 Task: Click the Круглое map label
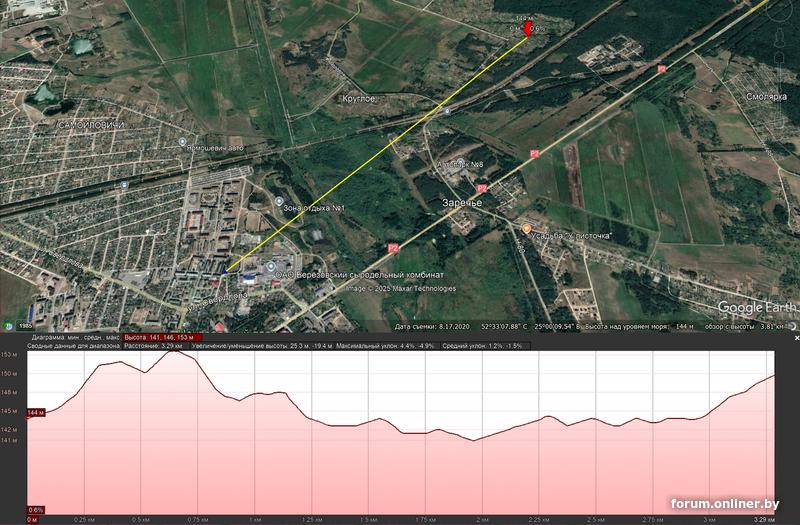tap(359, 99)
